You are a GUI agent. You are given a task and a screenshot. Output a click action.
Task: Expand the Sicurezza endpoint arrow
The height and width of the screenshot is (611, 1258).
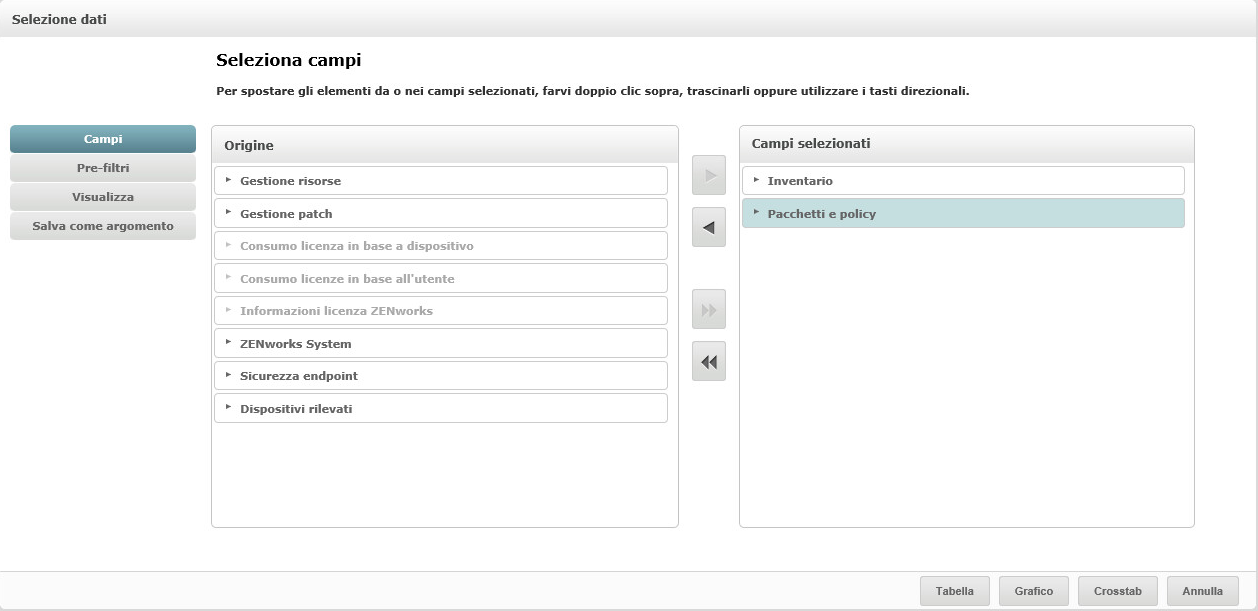coord(229,375)
